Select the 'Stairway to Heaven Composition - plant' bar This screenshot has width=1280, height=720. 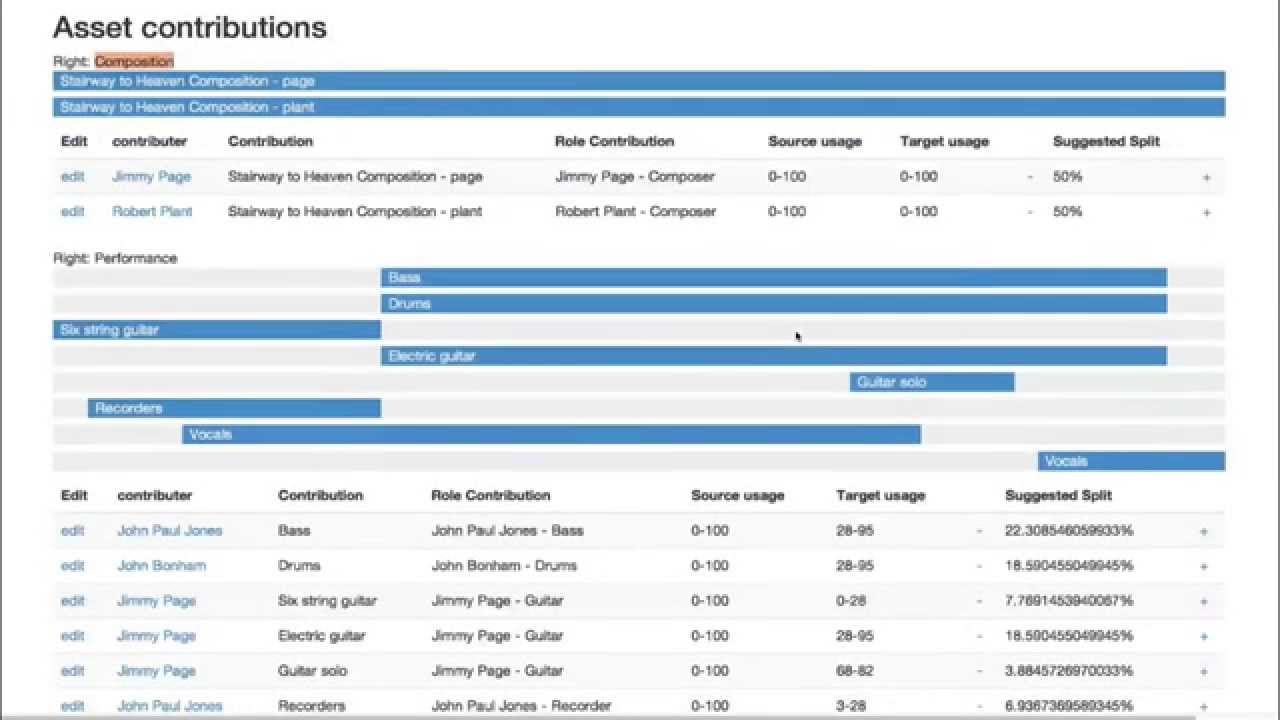pos(639,107)
